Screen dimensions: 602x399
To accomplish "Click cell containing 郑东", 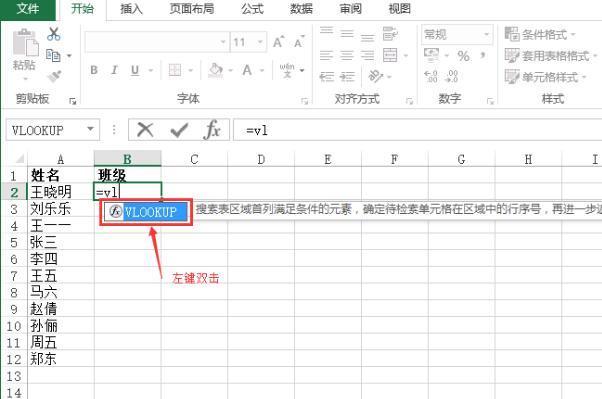I will pyautogui.click(x=61, y=359).
